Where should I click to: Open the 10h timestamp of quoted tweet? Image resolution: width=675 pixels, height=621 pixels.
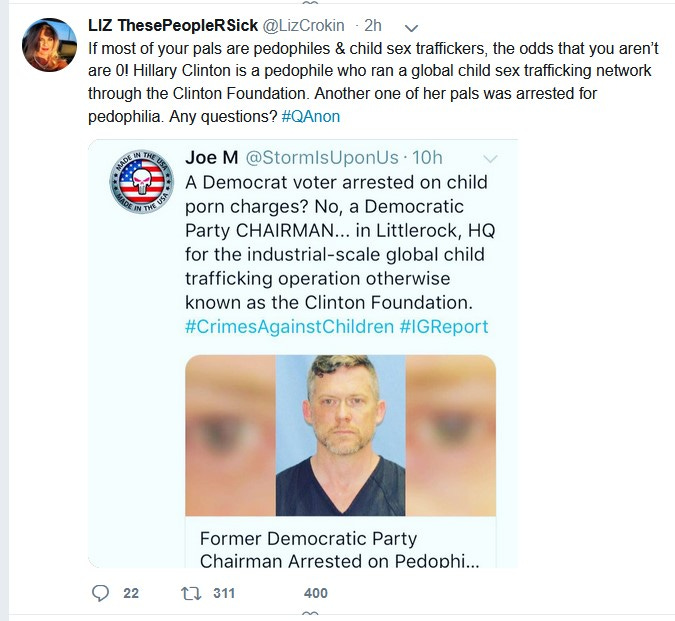pos(427,158)
